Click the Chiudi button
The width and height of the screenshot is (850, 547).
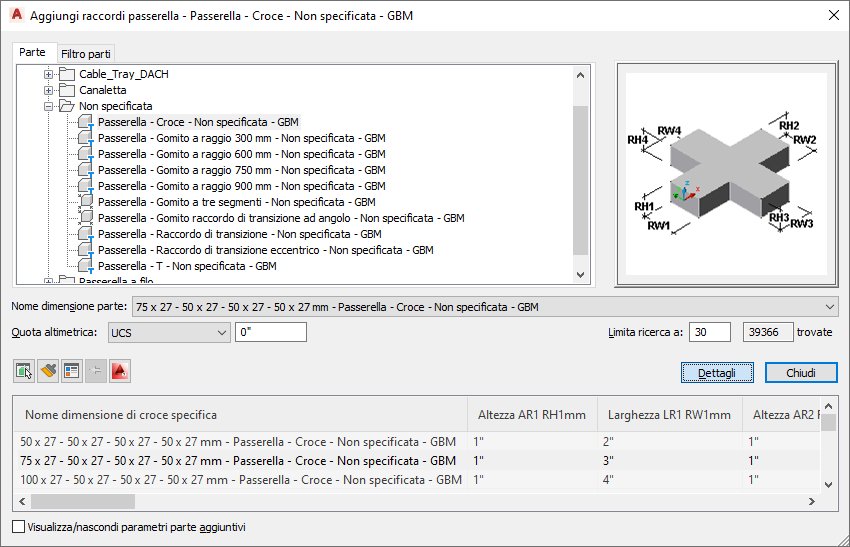coord(801,373)
